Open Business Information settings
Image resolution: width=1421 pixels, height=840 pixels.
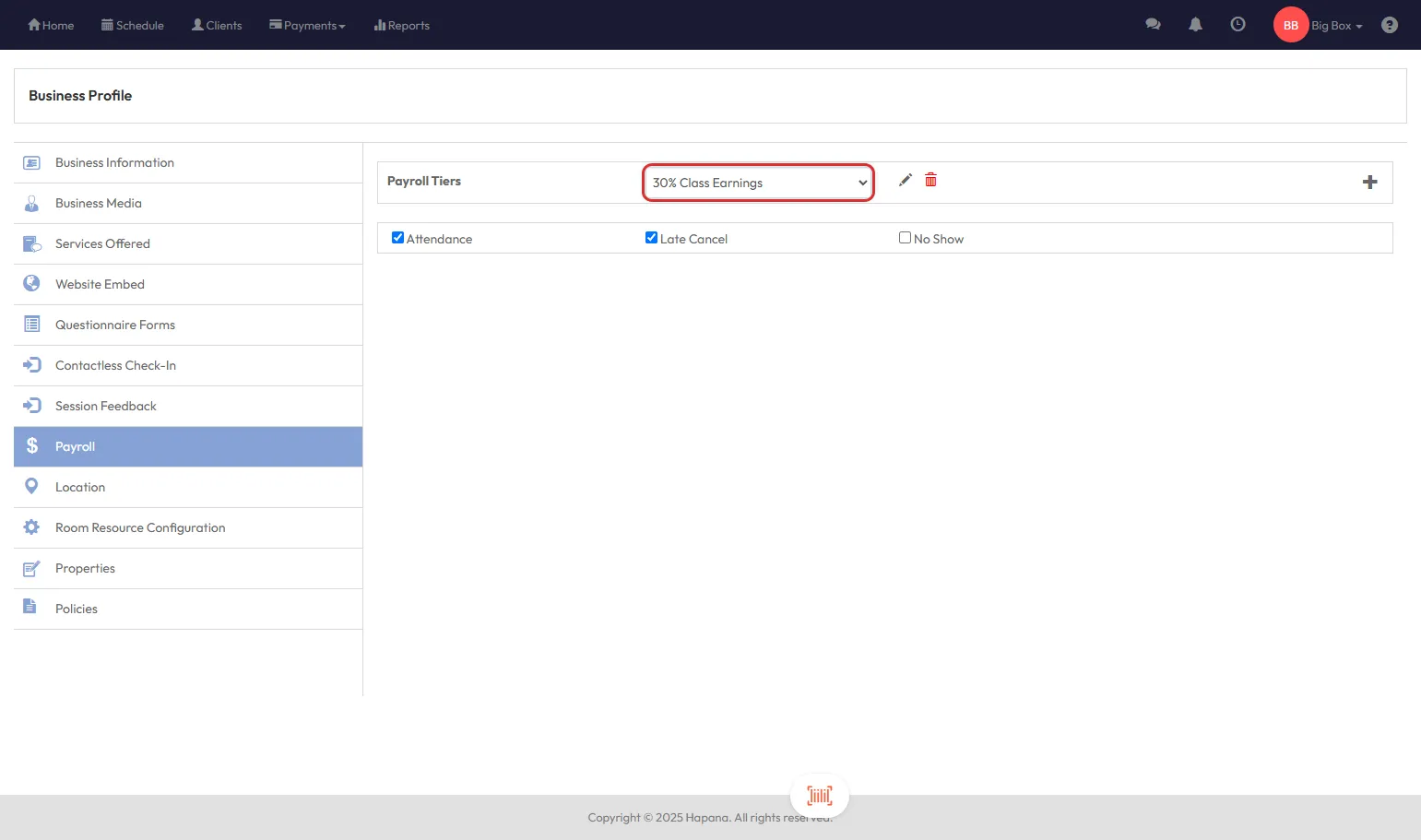pos(114,162)
